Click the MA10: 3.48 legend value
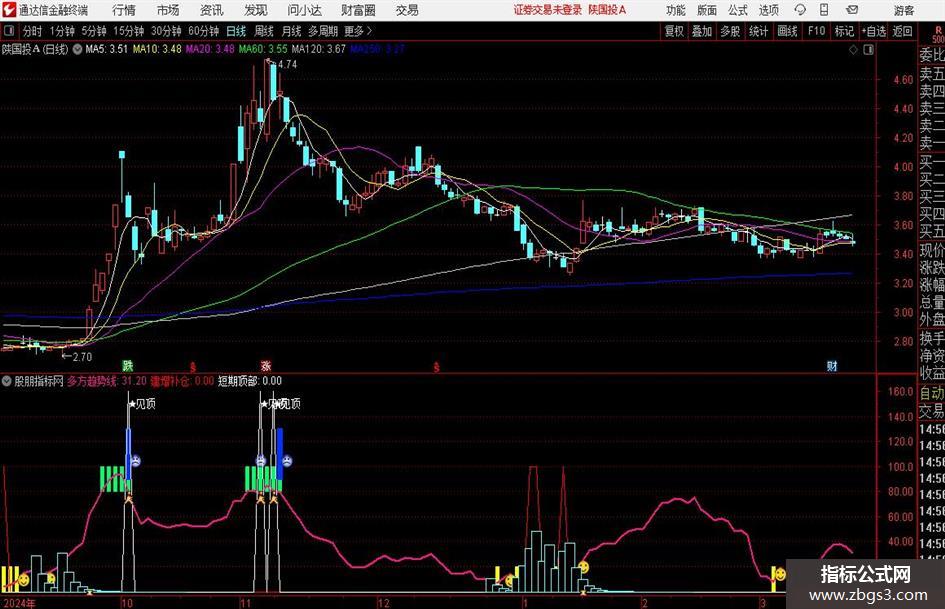The image size is (945, 609). pyautogui.click(x=157, y=49)
